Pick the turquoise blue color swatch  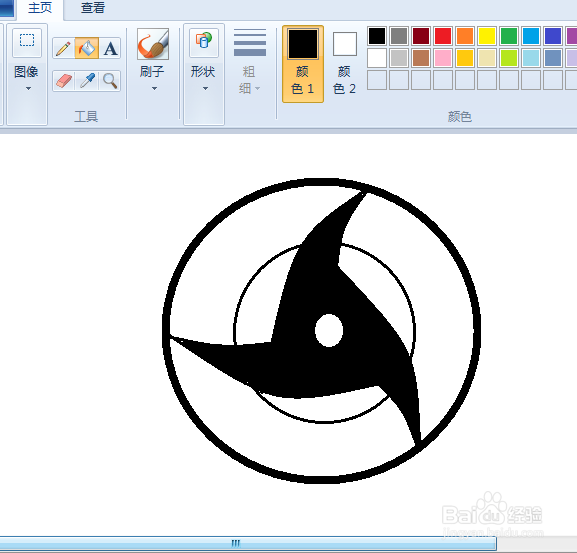(x=531, y=36)
